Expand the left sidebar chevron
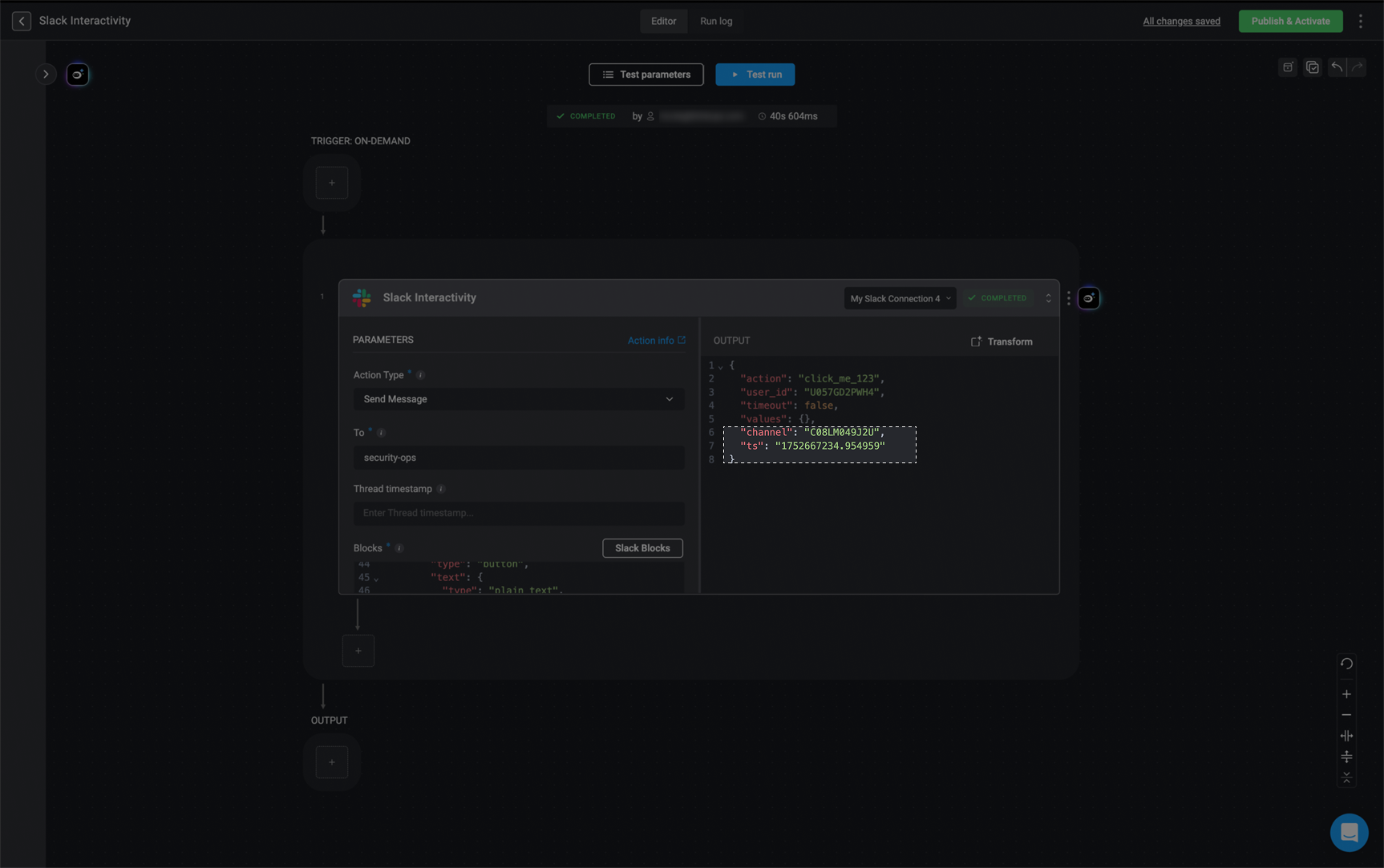This screenshot has width=1384, height=868. (46, 75)
